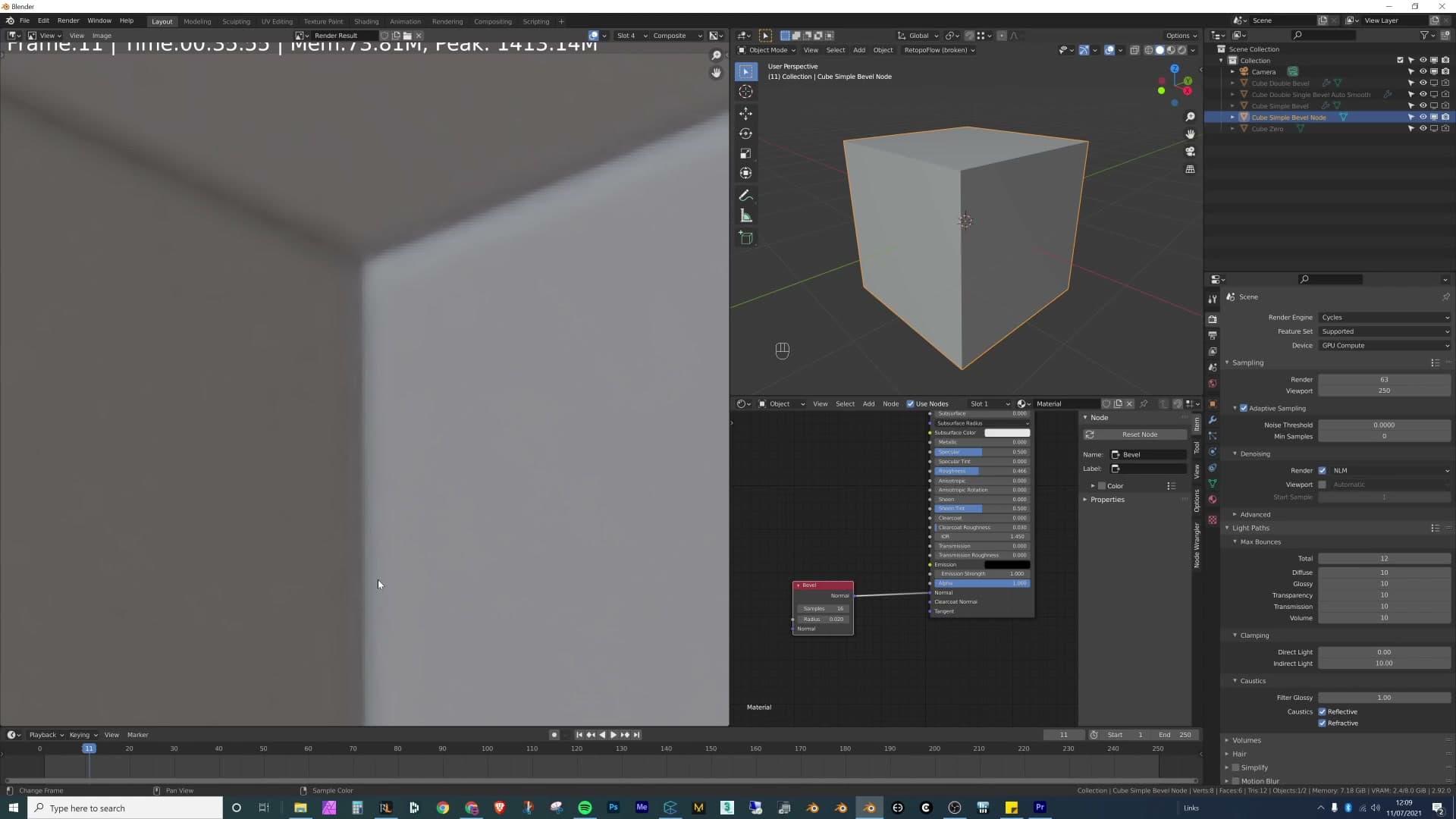Image resolution: width=1456 pixels, height=819 pixels.
Task: Open the Modifier properties tab
Action: pos(1213,420)
